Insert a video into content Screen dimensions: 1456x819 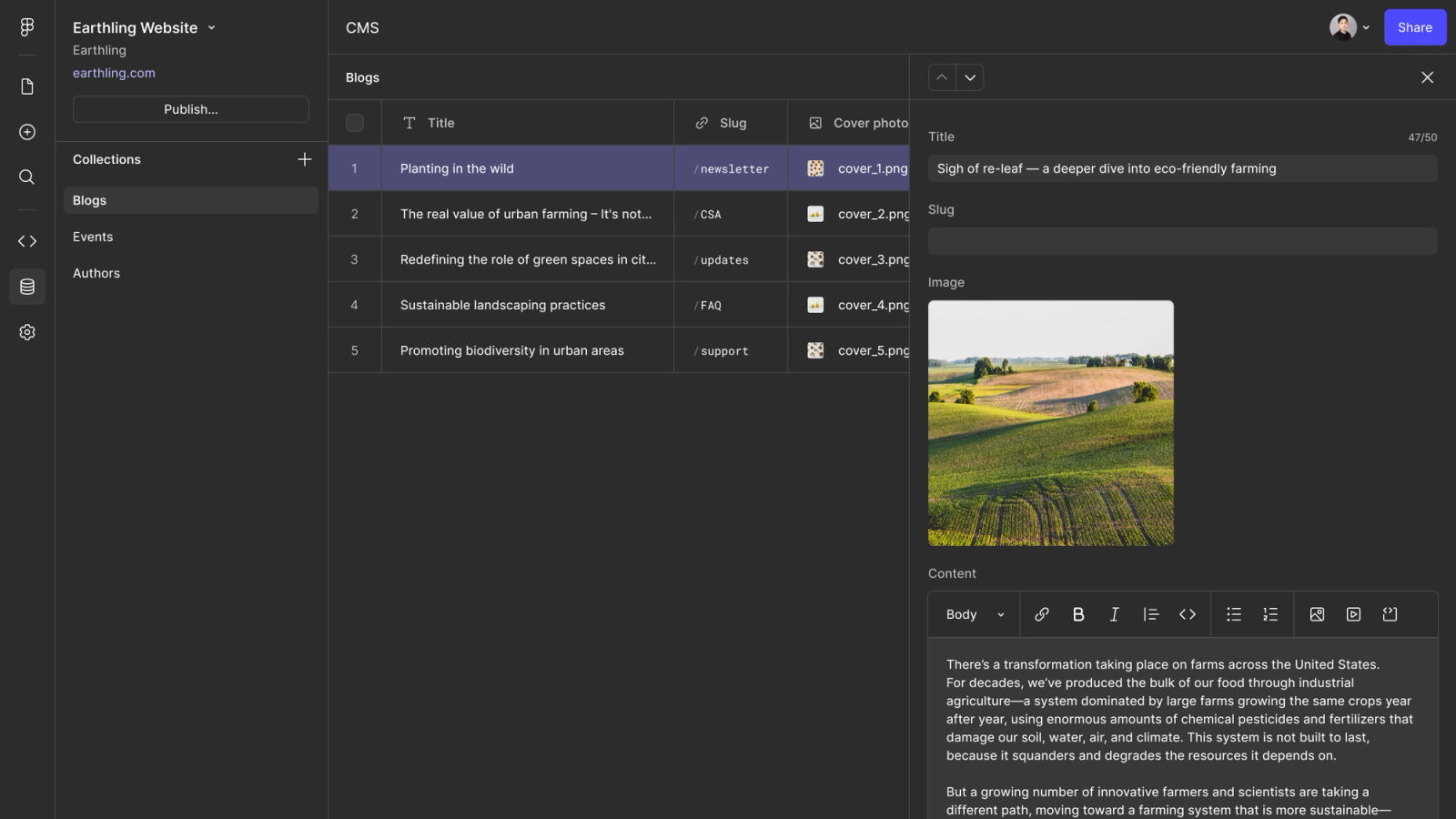click(x=1353, y=614)
